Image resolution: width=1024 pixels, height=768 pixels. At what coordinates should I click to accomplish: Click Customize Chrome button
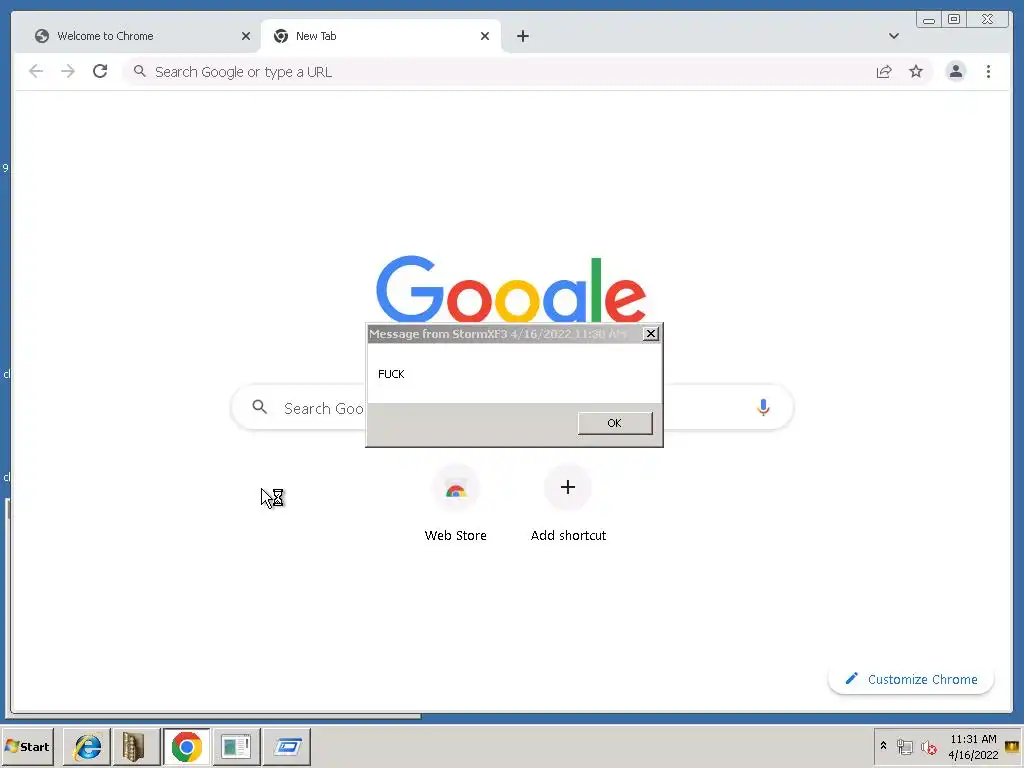coord(911,679)
